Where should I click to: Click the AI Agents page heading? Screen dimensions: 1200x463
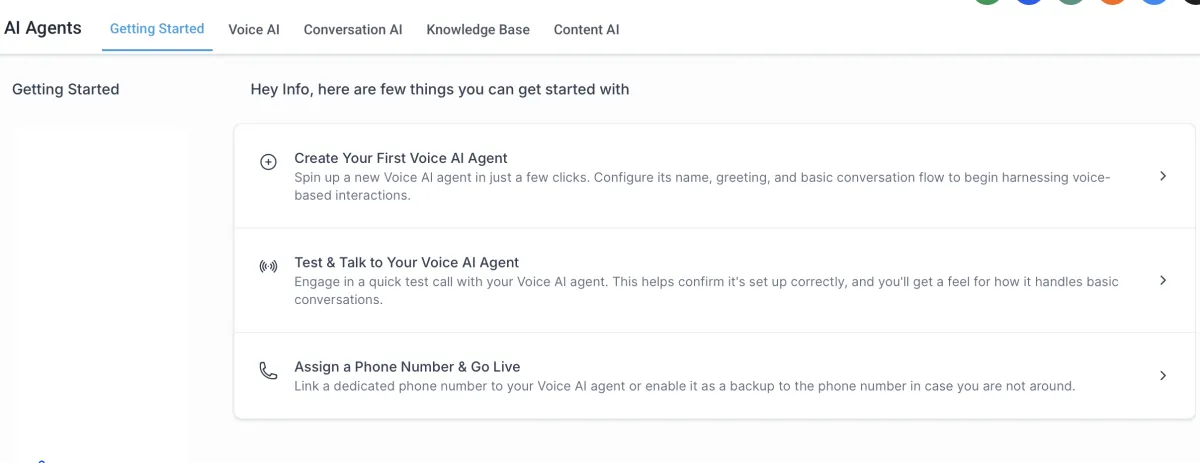43,28
